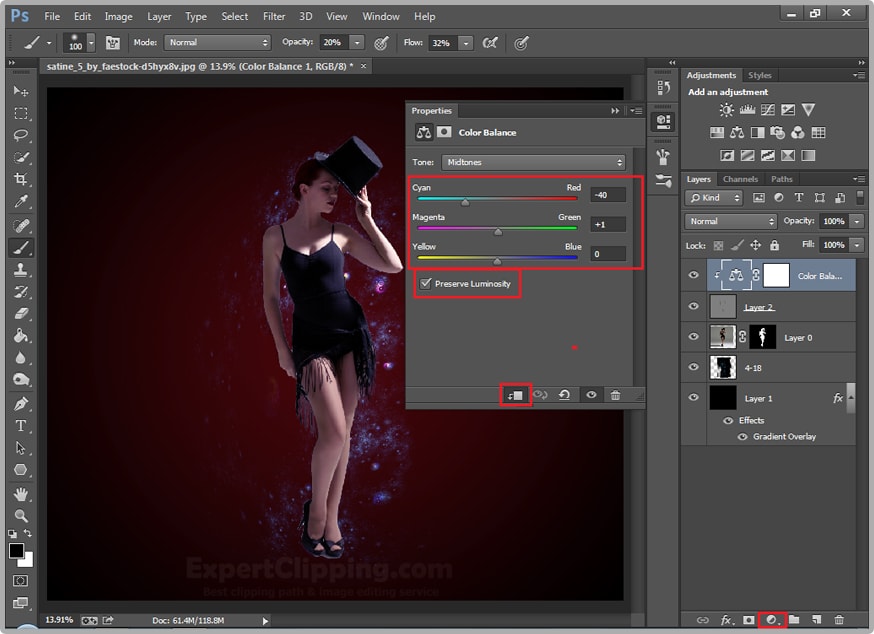
Task: Open the Filter menu
Action: coord(274,16)
